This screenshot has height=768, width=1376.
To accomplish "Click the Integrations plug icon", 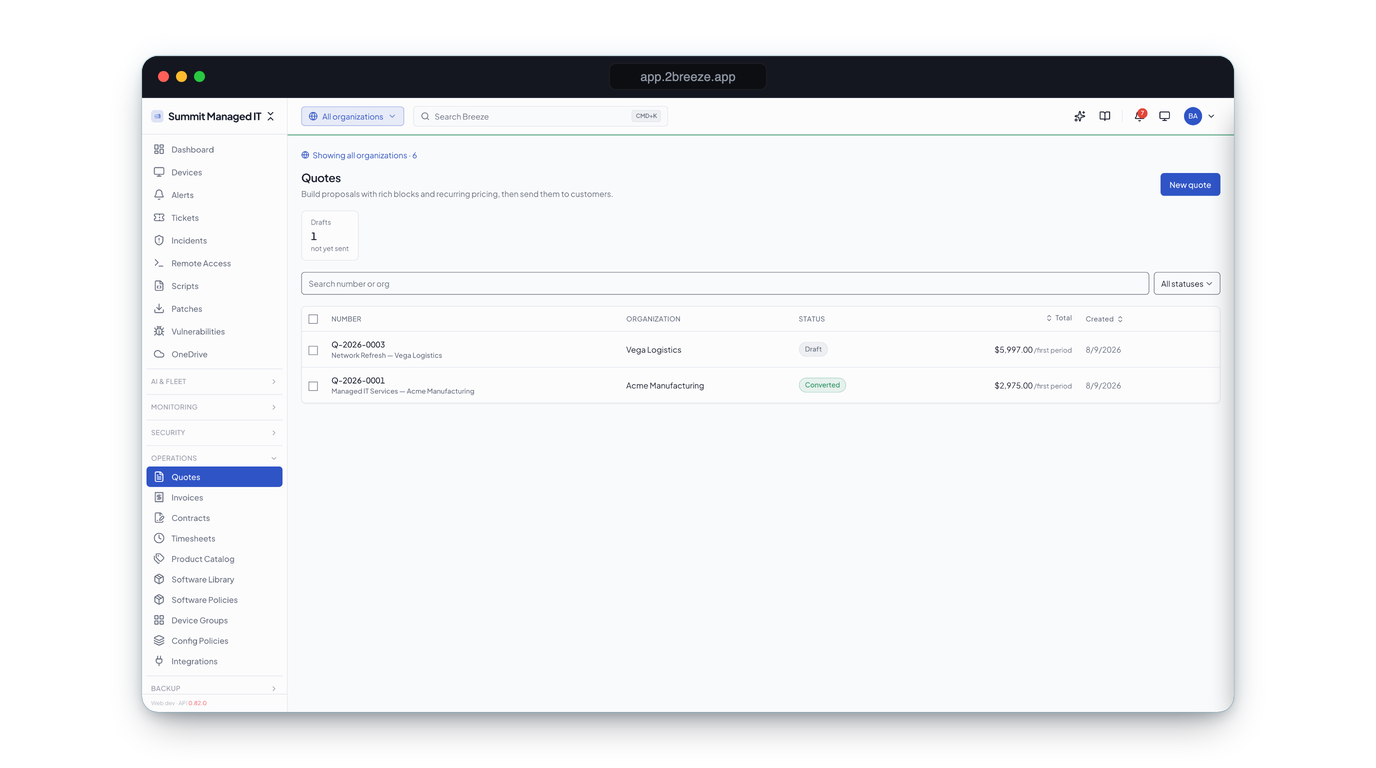I will pos(159,661).
